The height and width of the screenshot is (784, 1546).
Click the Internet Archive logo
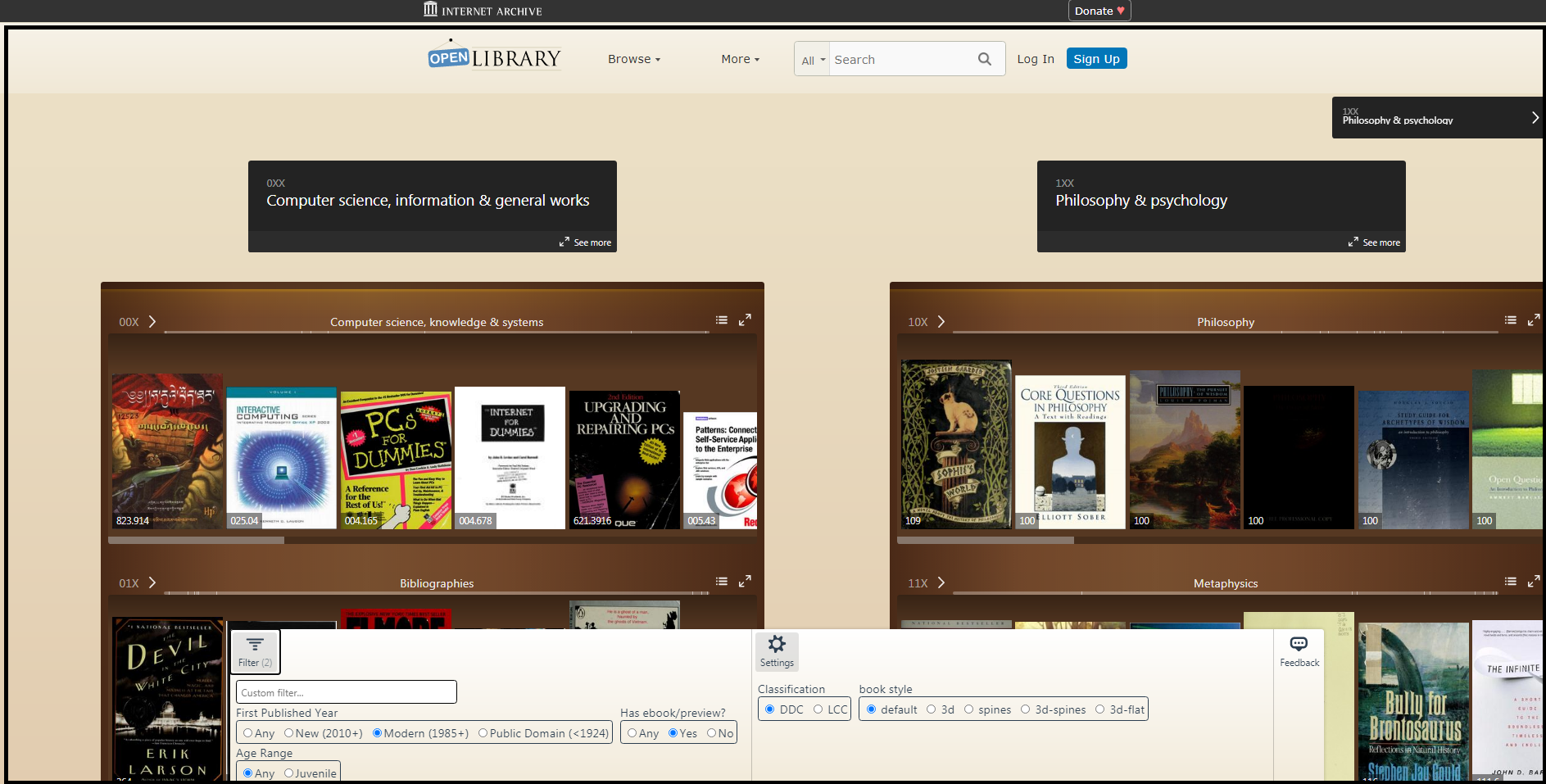click(x=482, y=10)
